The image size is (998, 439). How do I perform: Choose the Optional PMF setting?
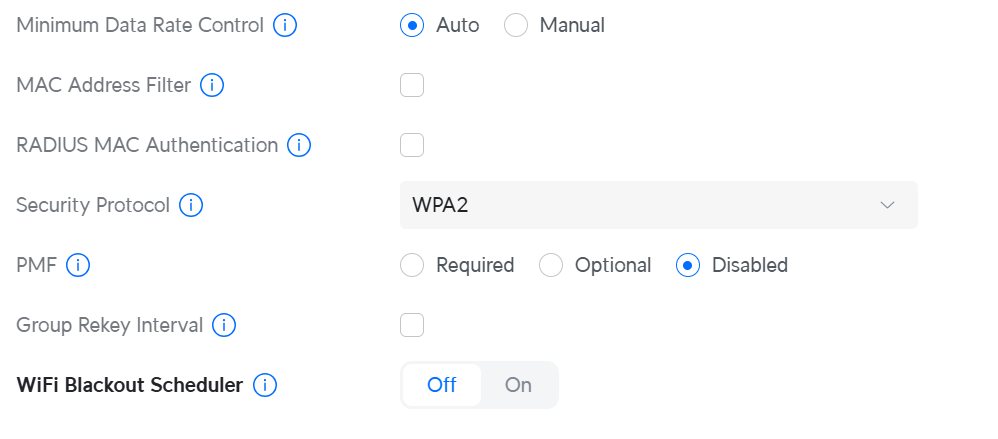click(551, 265)
